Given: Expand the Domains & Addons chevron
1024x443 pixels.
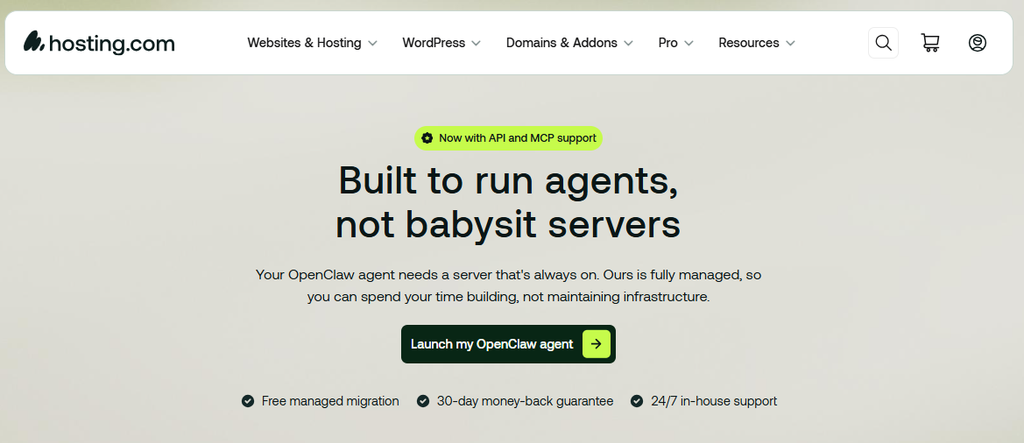Looking at the screenshot, I should coord(628,43).
